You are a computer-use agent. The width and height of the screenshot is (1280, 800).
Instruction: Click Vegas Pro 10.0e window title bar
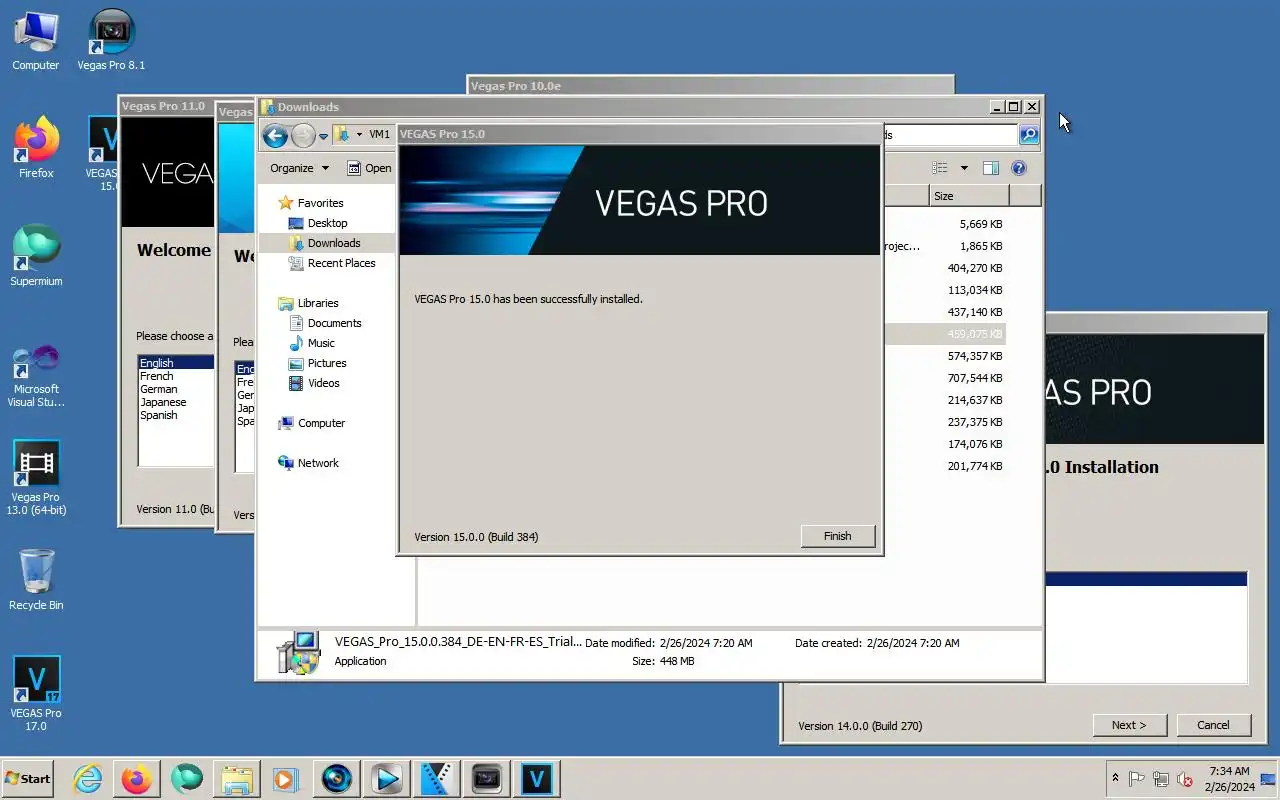pyautogui.click(x=710, y=86)
